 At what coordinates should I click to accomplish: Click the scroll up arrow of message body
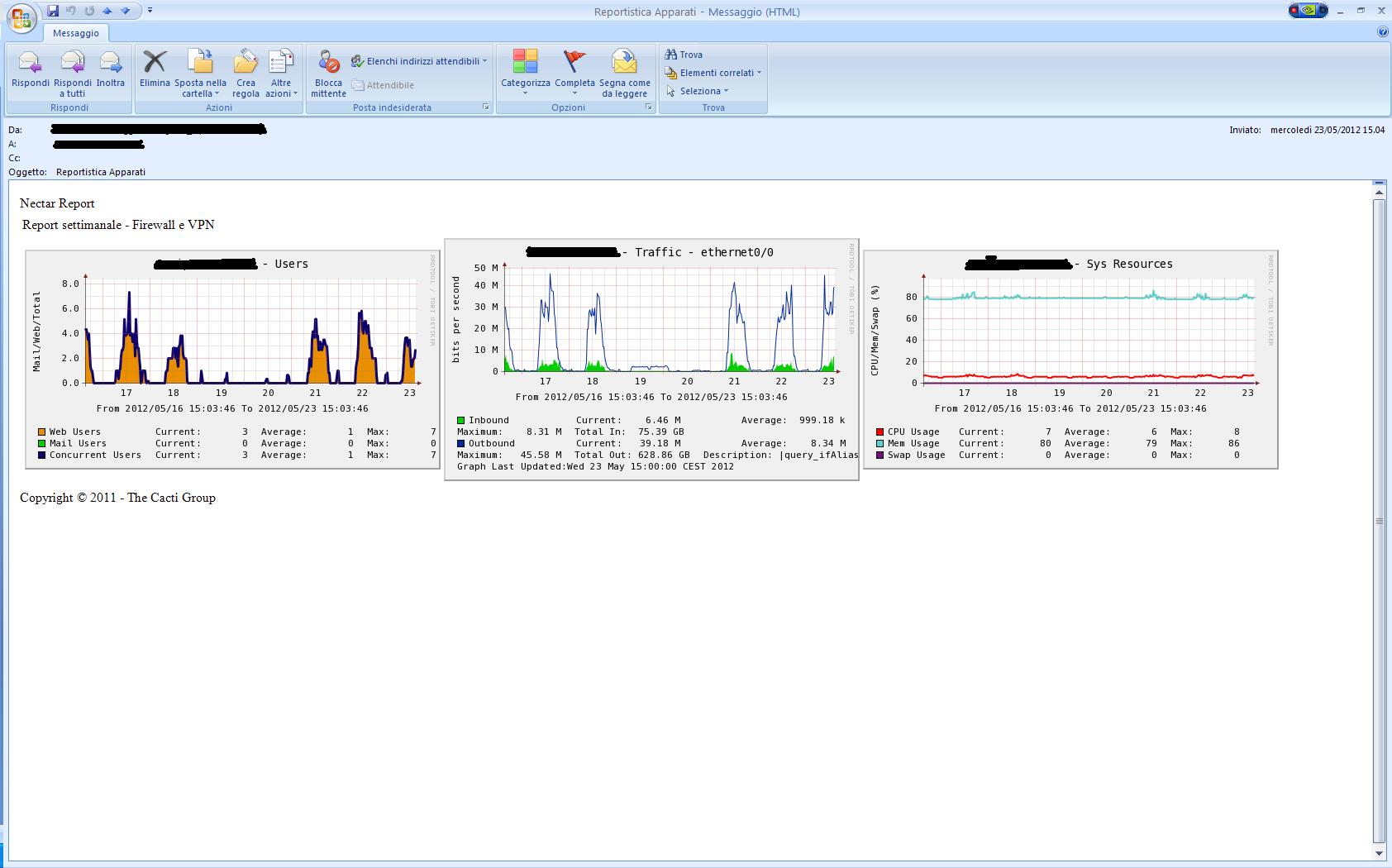tap(1379, 193)
